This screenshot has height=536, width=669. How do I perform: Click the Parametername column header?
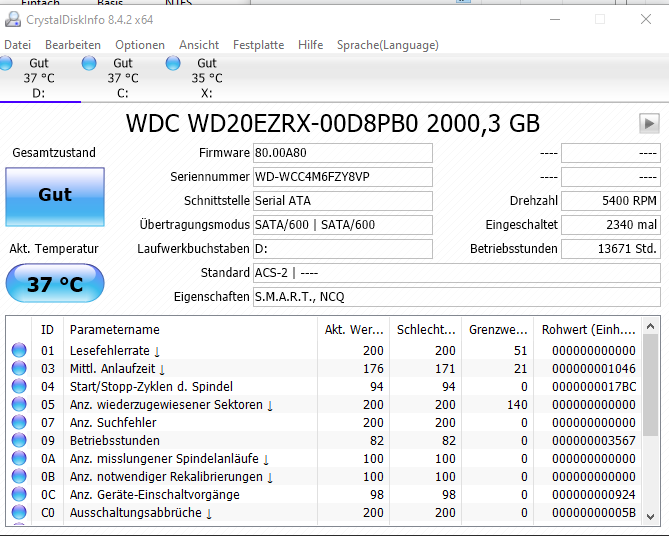tap(190, 329)
